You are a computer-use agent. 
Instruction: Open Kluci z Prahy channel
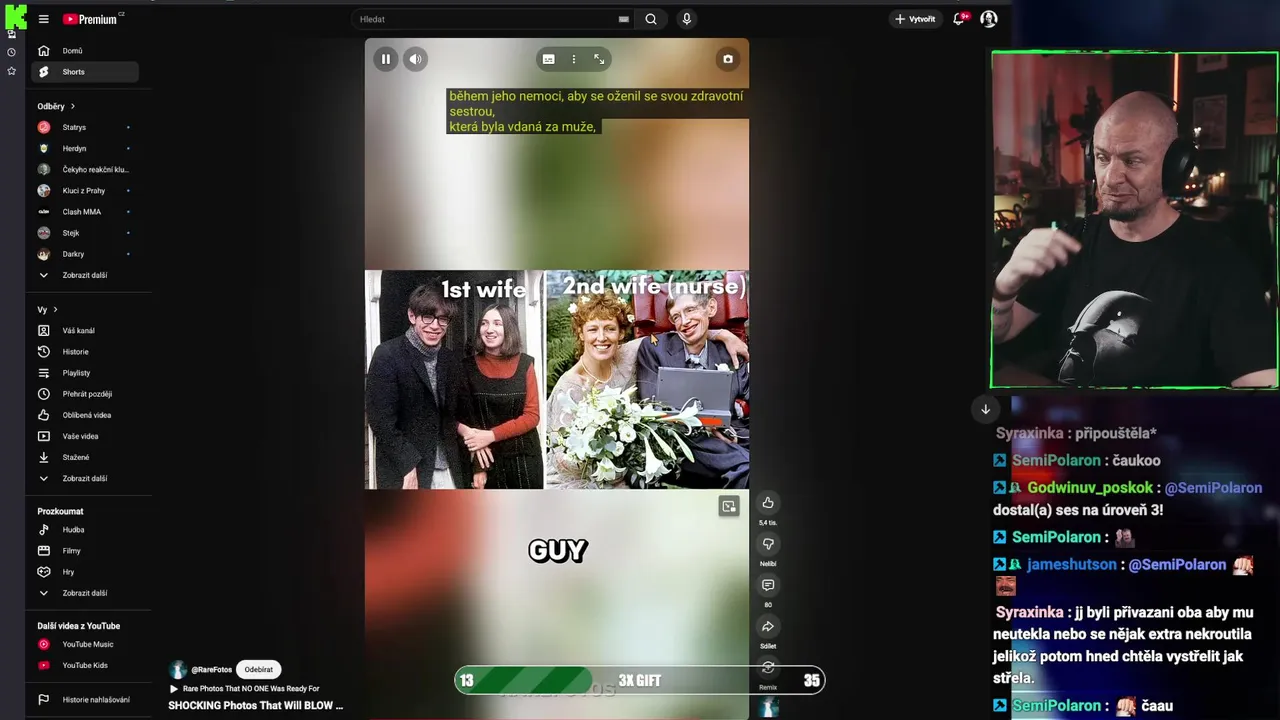tap(87, 190)
